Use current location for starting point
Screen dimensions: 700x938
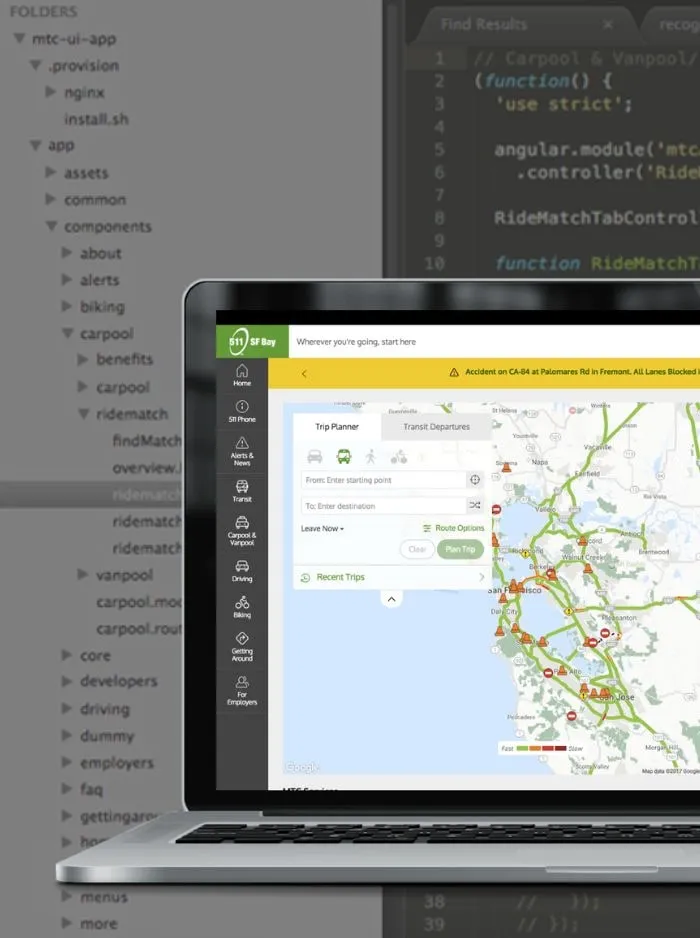click(x=475, y=480)
